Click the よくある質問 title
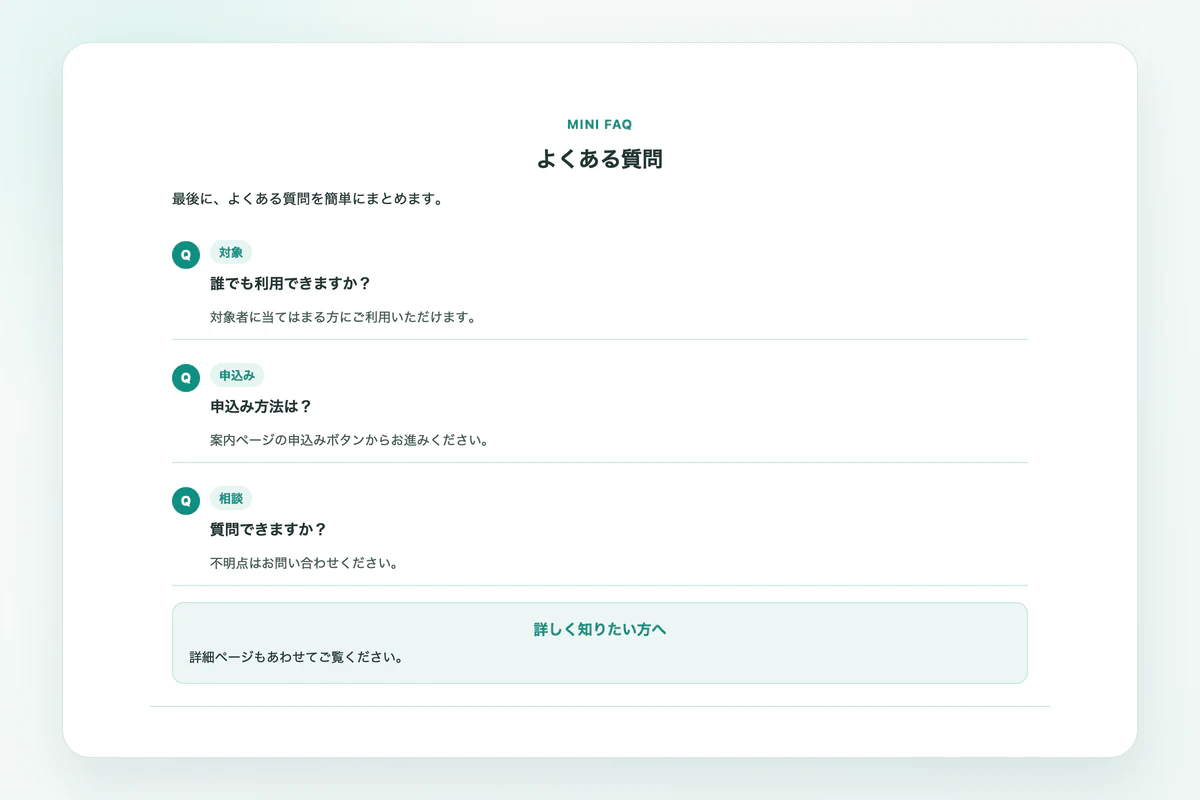Screen dimensions: 1200x800 [600, 159]
